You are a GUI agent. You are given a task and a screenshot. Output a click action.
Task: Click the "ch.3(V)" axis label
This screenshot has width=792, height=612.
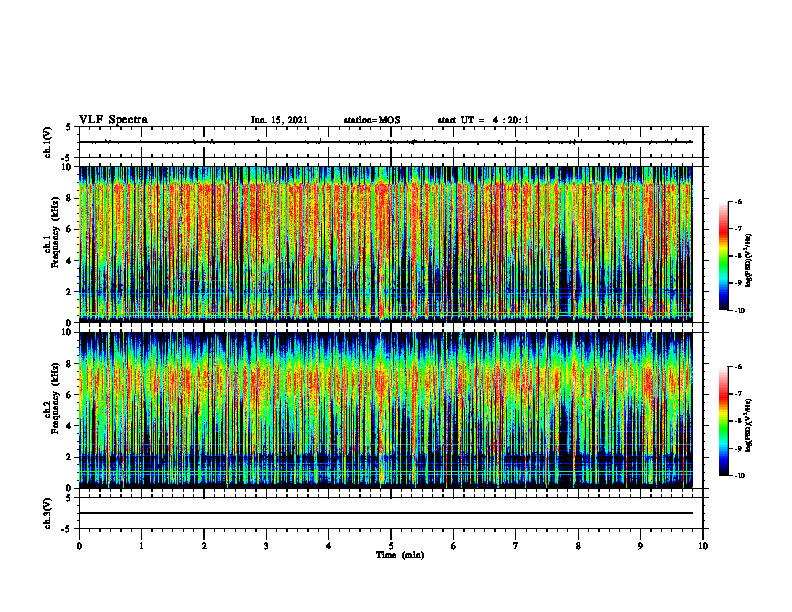click(x=48, y=513)
